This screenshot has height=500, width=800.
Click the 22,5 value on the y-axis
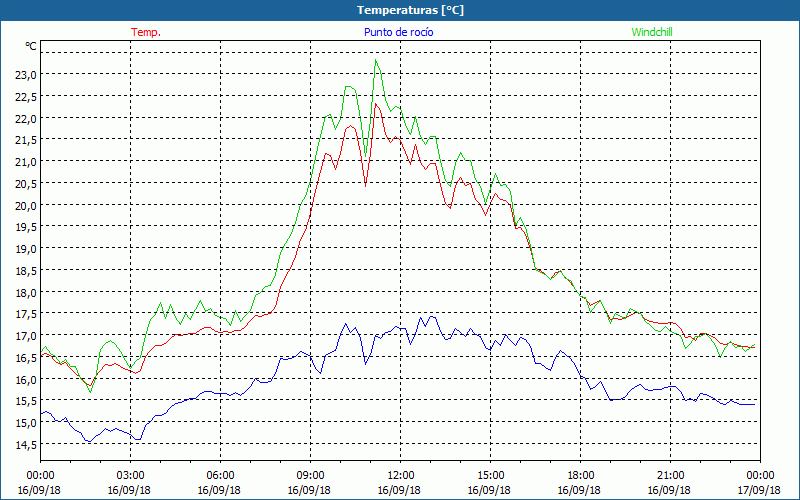26,96
